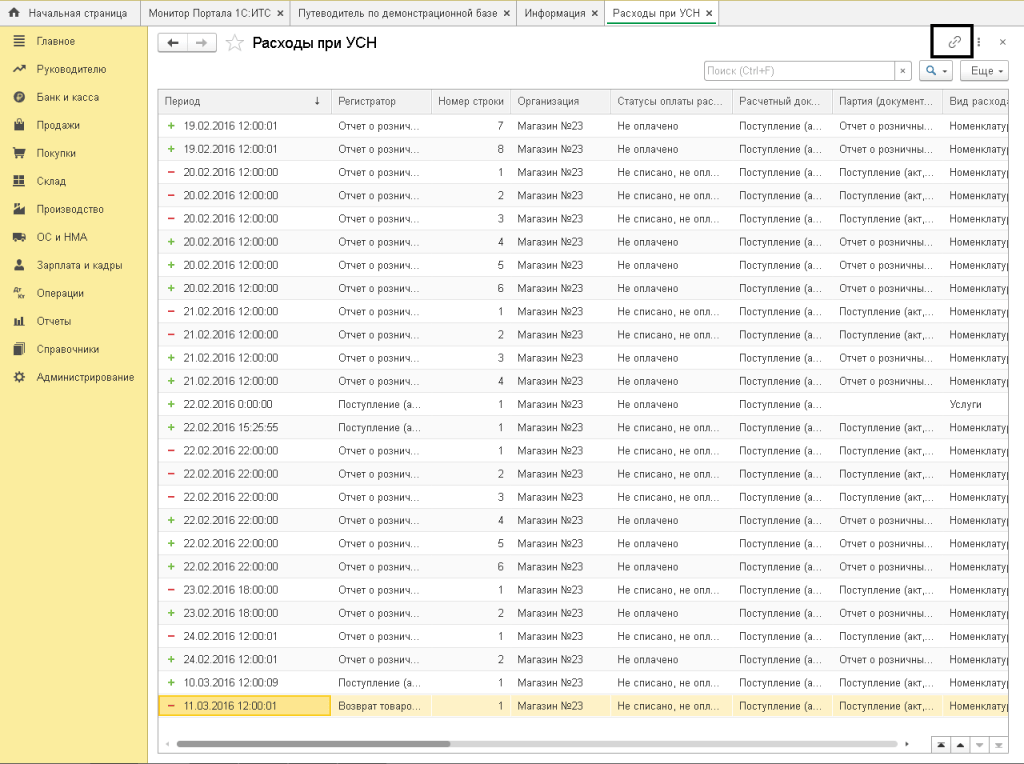
Task: Select the Администрирование section
Action: coord(85,377)
